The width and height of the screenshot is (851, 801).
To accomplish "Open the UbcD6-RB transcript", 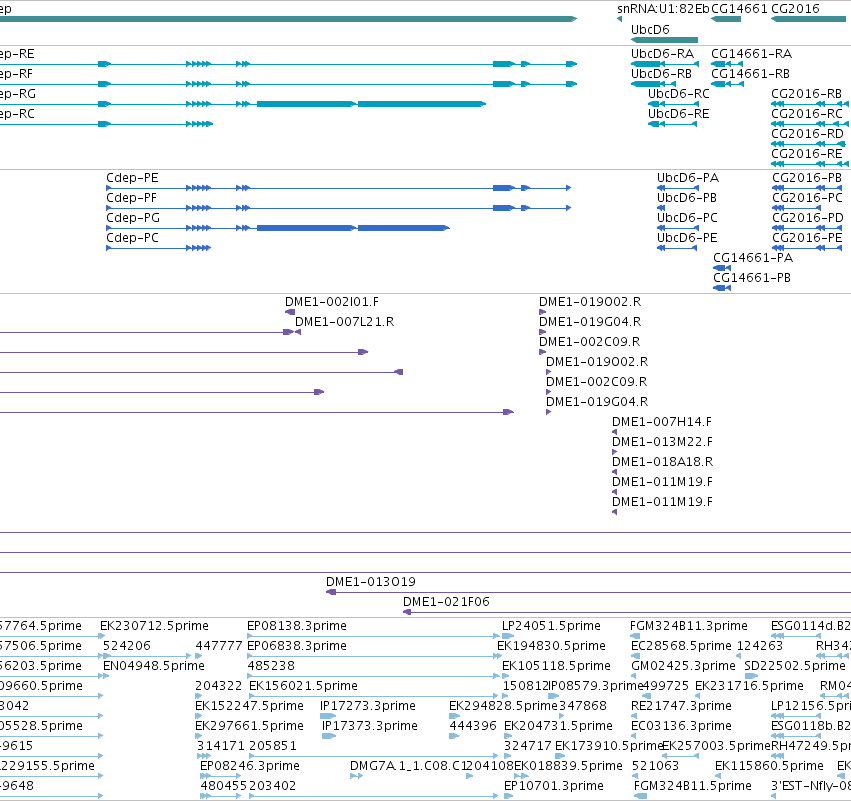I will tap(661, 74).
